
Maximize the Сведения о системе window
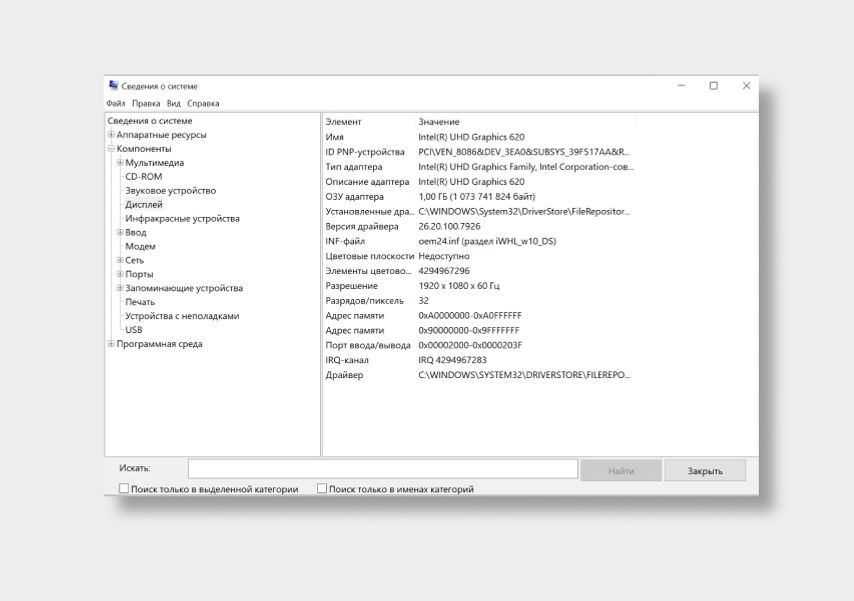[x=713, y=86]
